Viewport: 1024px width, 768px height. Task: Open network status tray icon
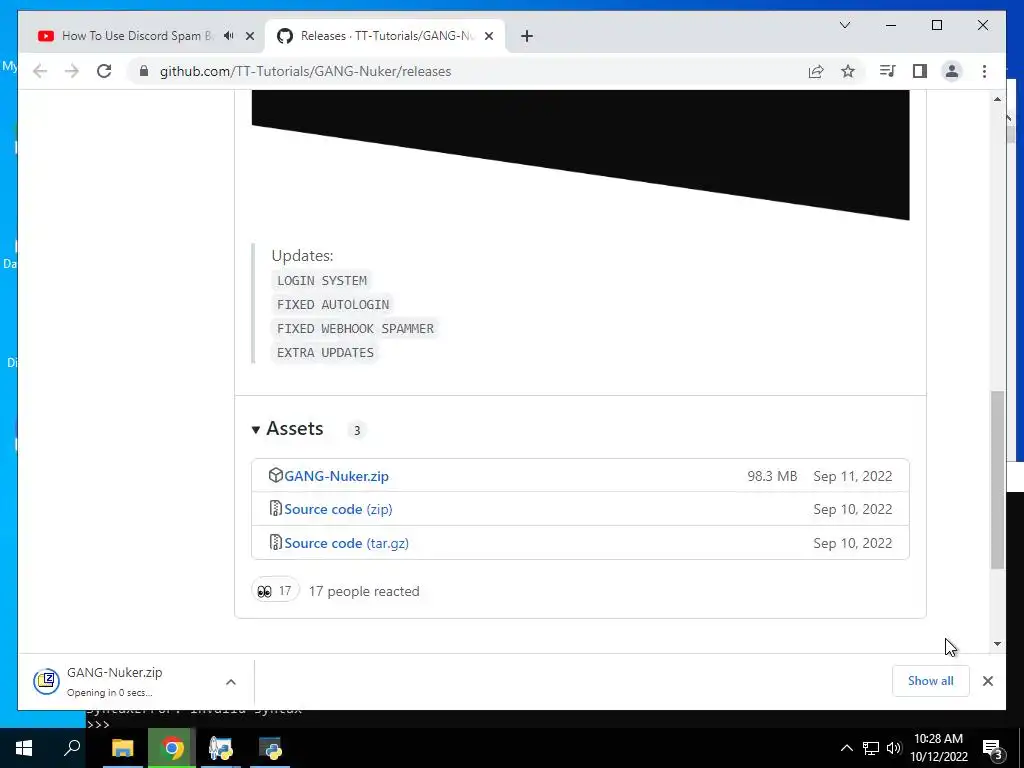[x=871, y=748]
